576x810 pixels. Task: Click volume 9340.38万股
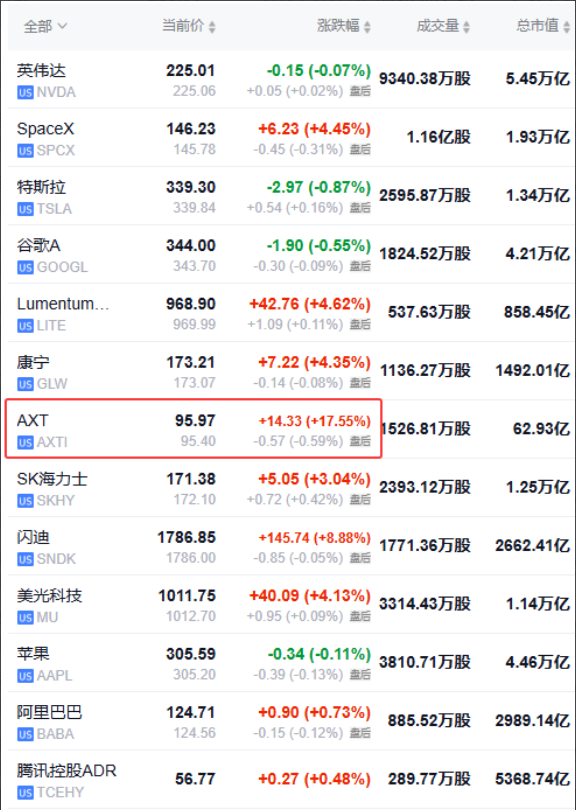click(425, 79)
